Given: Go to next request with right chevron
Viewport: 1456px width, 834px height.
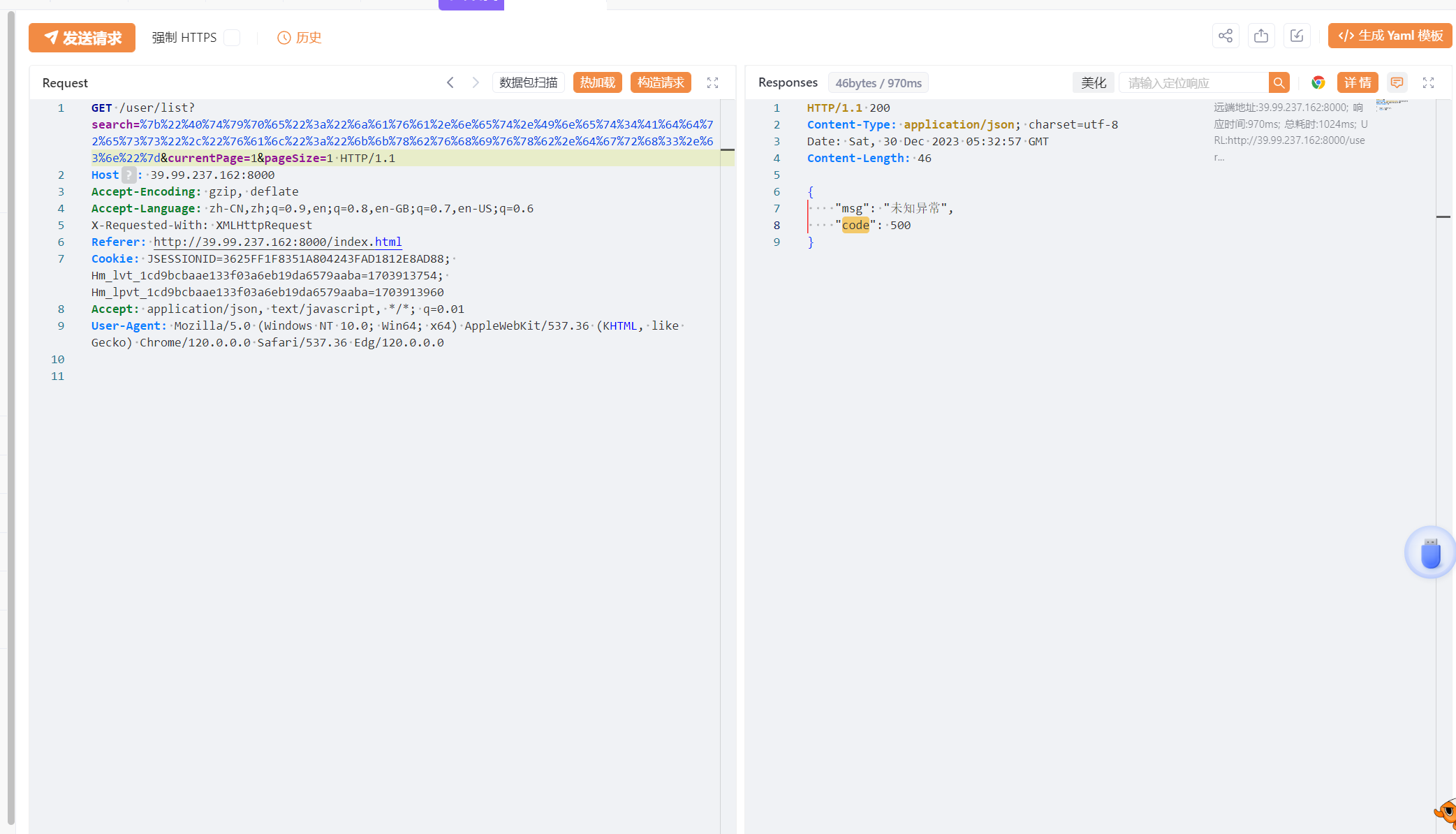Looking at the screenshot, I should (x=476, y=82).
